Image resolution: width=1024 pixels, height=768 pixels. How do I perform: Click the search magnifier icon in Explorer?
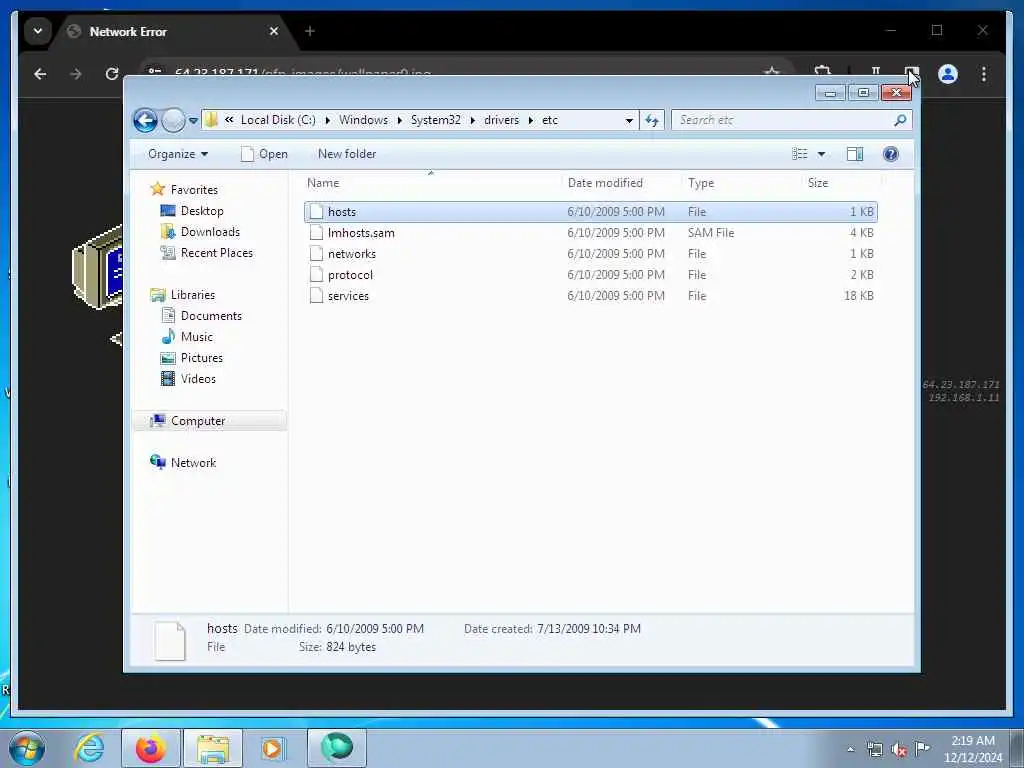(900, 120)
